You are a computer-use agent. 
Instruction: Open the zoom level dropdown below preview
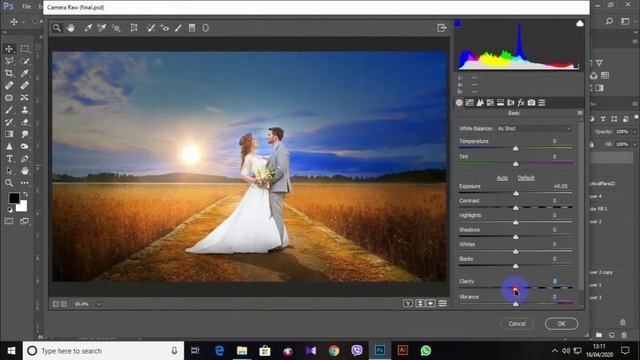click(x=98, y=304)
